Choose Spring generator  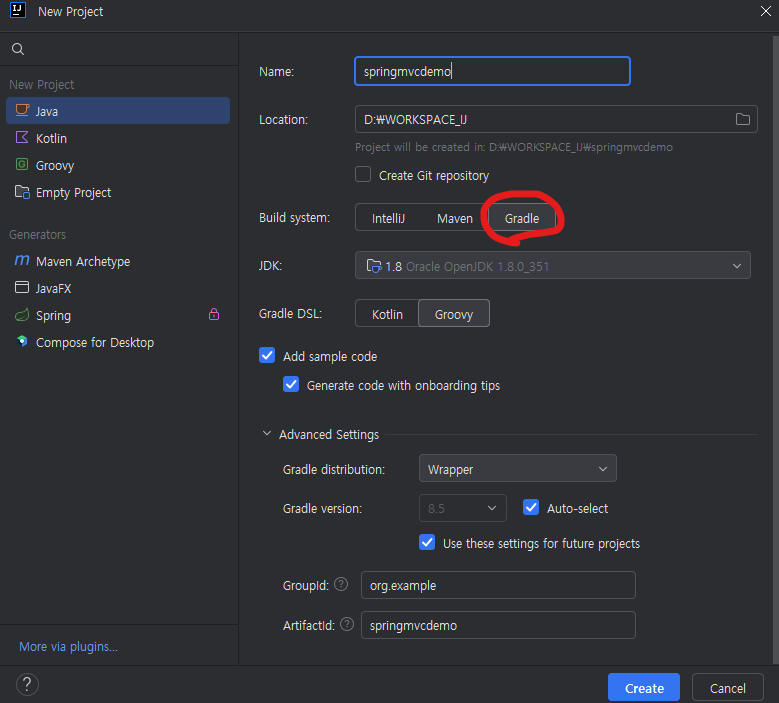[x=118, y=315]
